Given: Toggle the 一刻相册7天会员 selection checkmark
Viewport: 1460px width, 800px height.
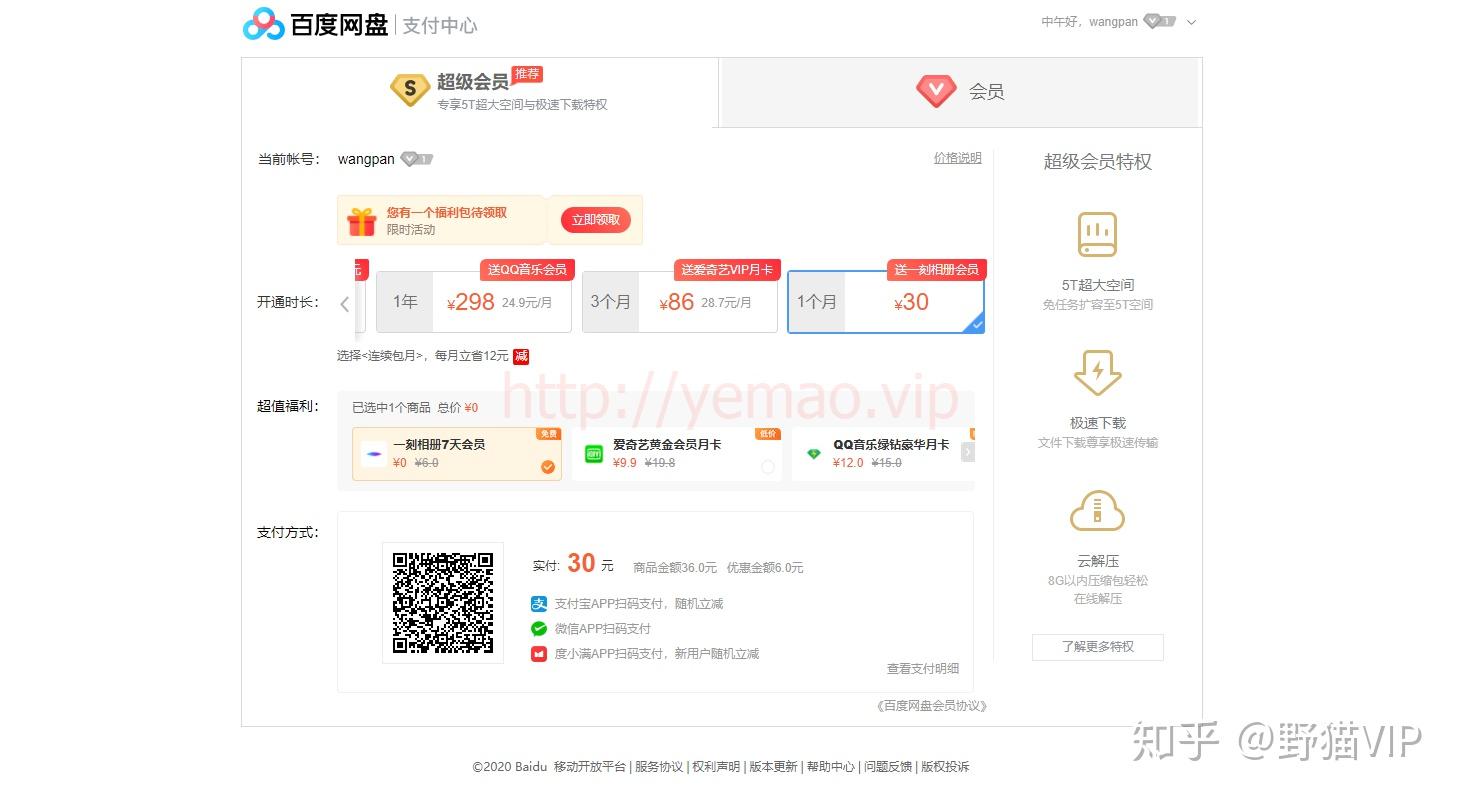Looking at the screenshot, I should [548, 467].
